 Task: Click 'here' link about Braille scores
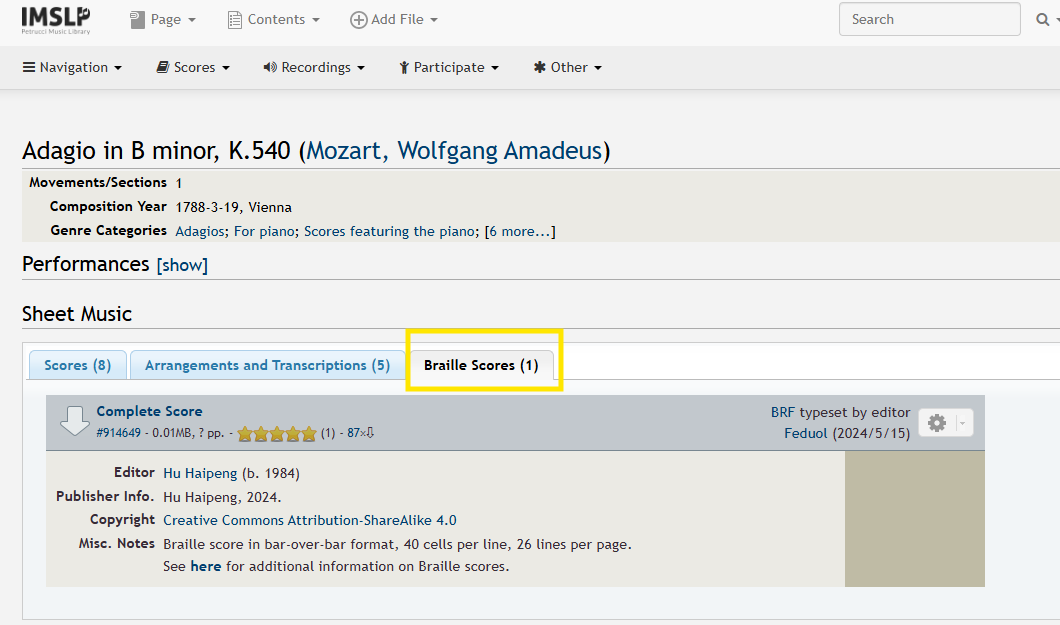click(206, 566)
